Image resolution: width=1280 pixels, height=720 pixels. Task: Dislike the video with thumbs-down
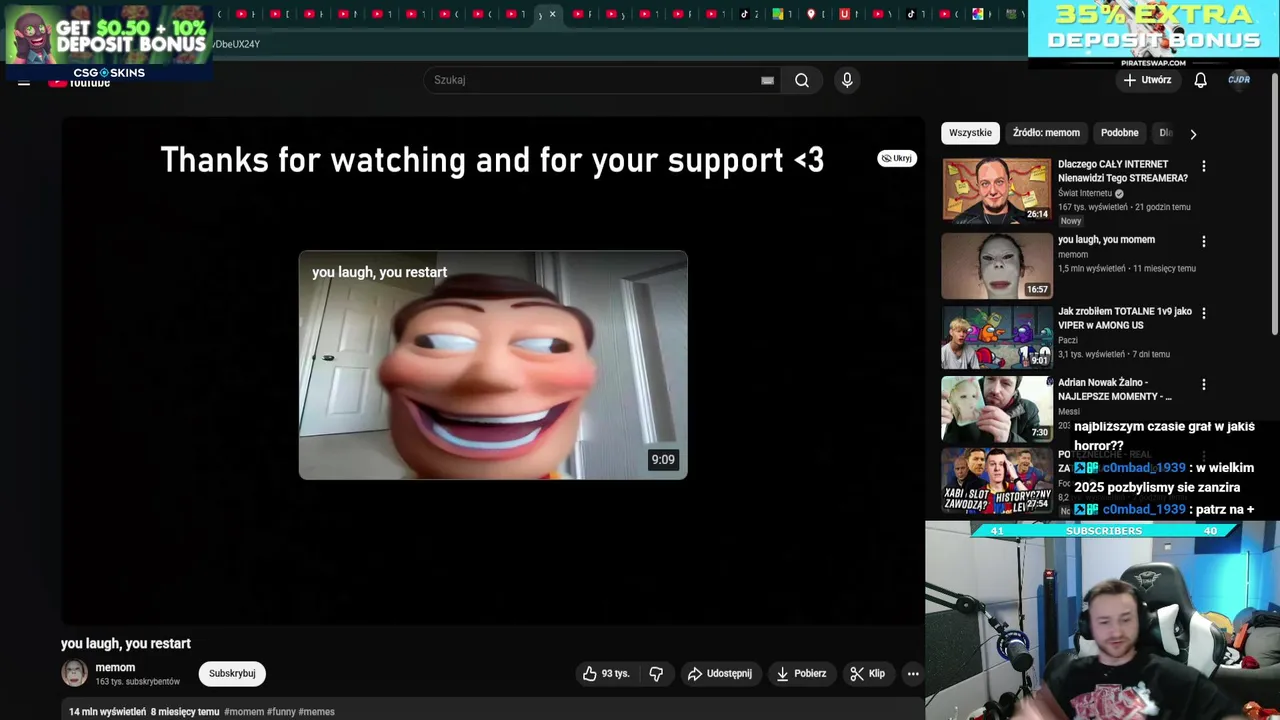656,674
